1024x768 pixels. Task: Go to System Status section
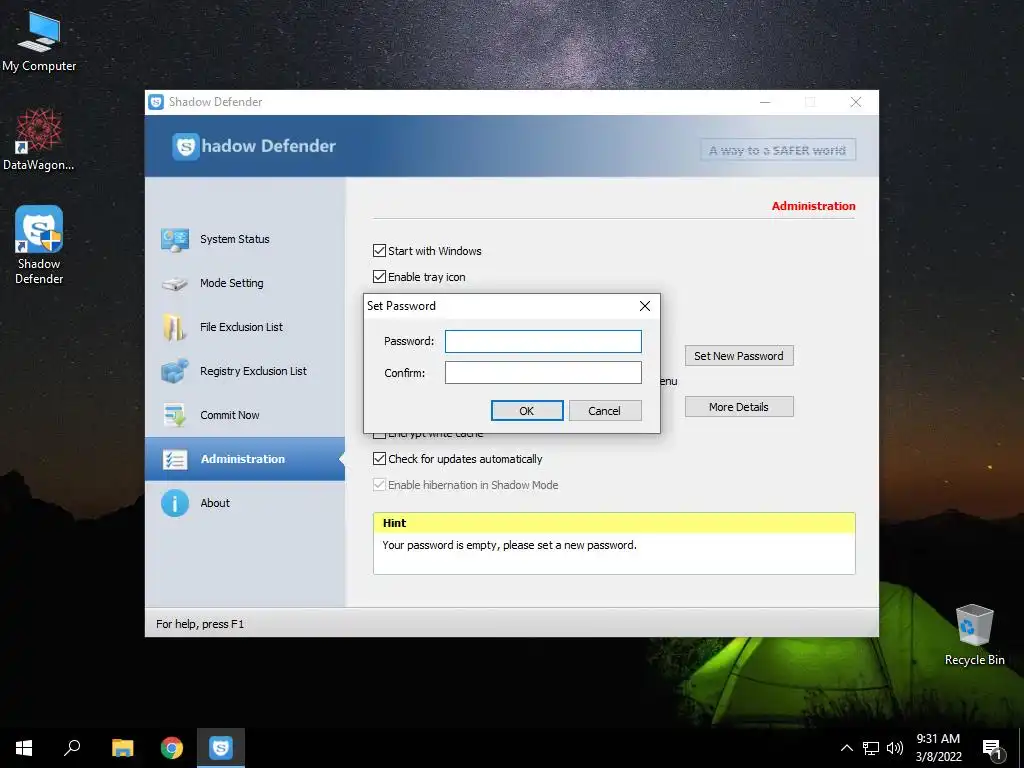(245, 239)
